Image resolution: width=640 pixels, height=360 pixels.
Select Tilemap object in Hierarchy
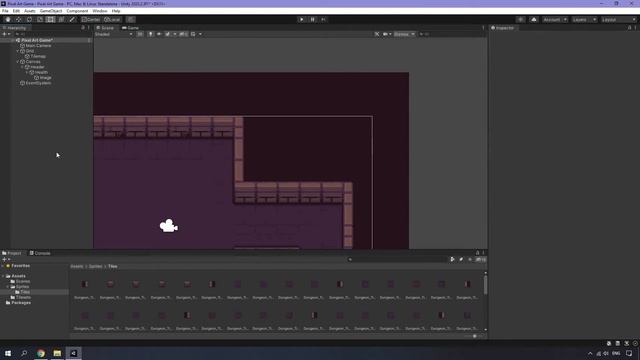38,56
